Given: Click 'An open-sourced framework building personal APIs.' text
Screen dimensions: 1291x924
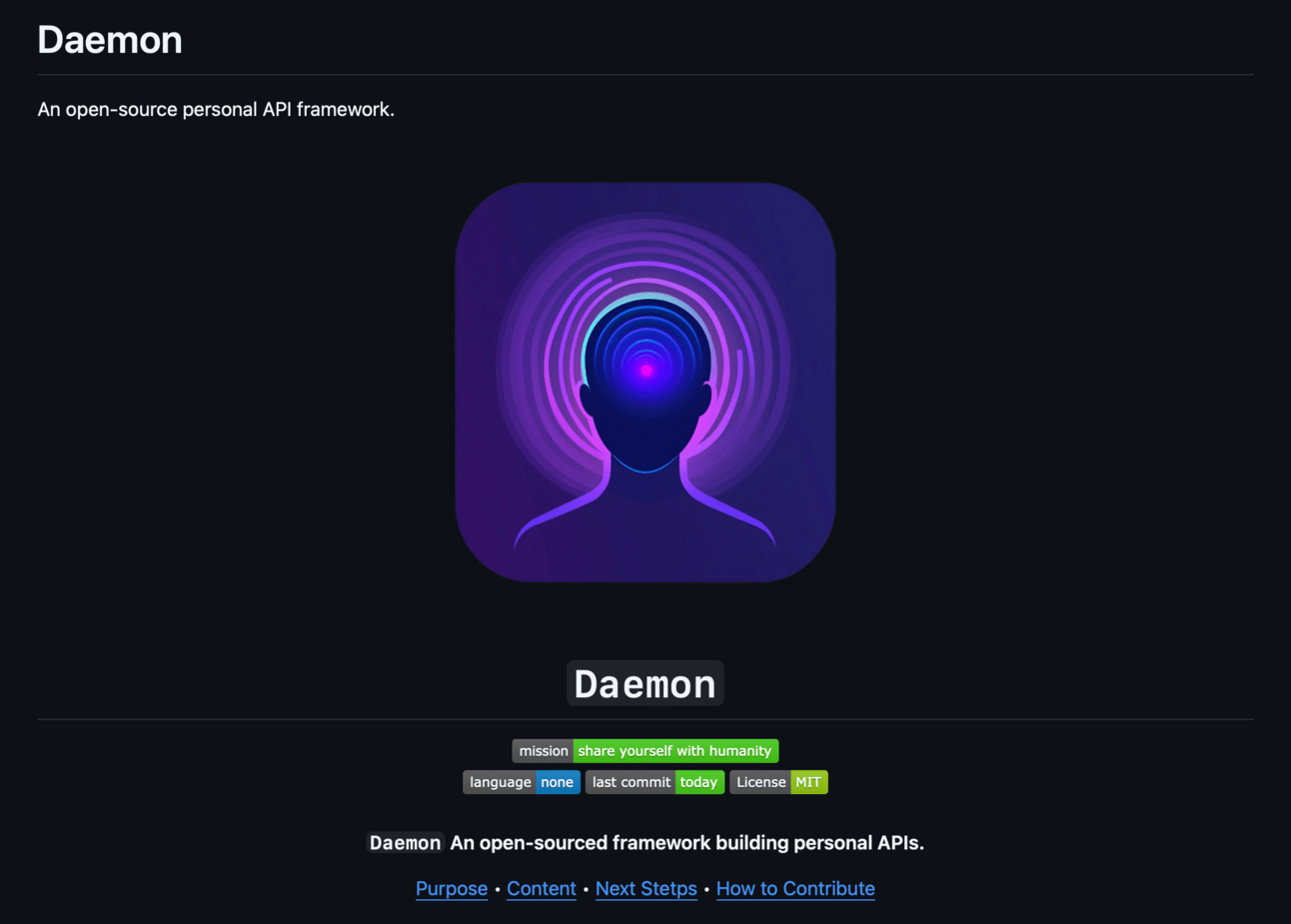Looking at the screenshot, I should tap(687, 843).
